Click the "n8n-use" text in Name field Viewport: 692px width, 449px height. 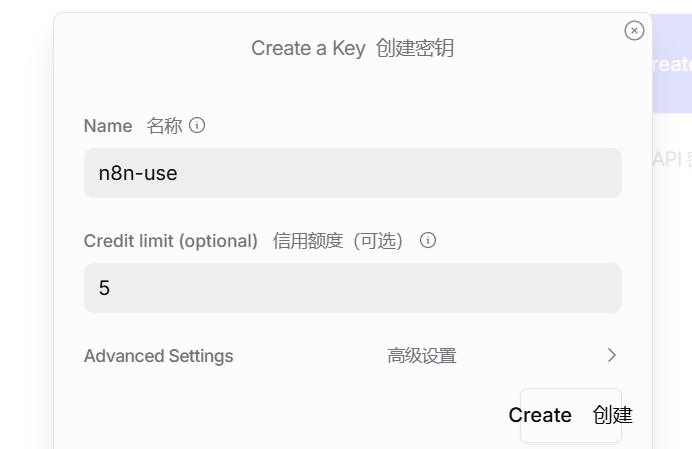coord(138,173)
